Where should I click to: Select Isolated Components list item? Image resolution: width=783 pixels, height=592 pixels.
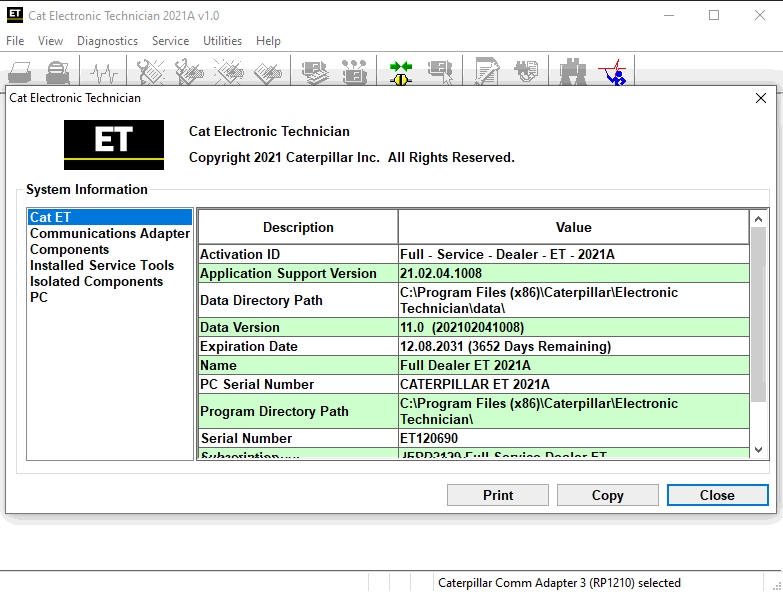point(109,281)
